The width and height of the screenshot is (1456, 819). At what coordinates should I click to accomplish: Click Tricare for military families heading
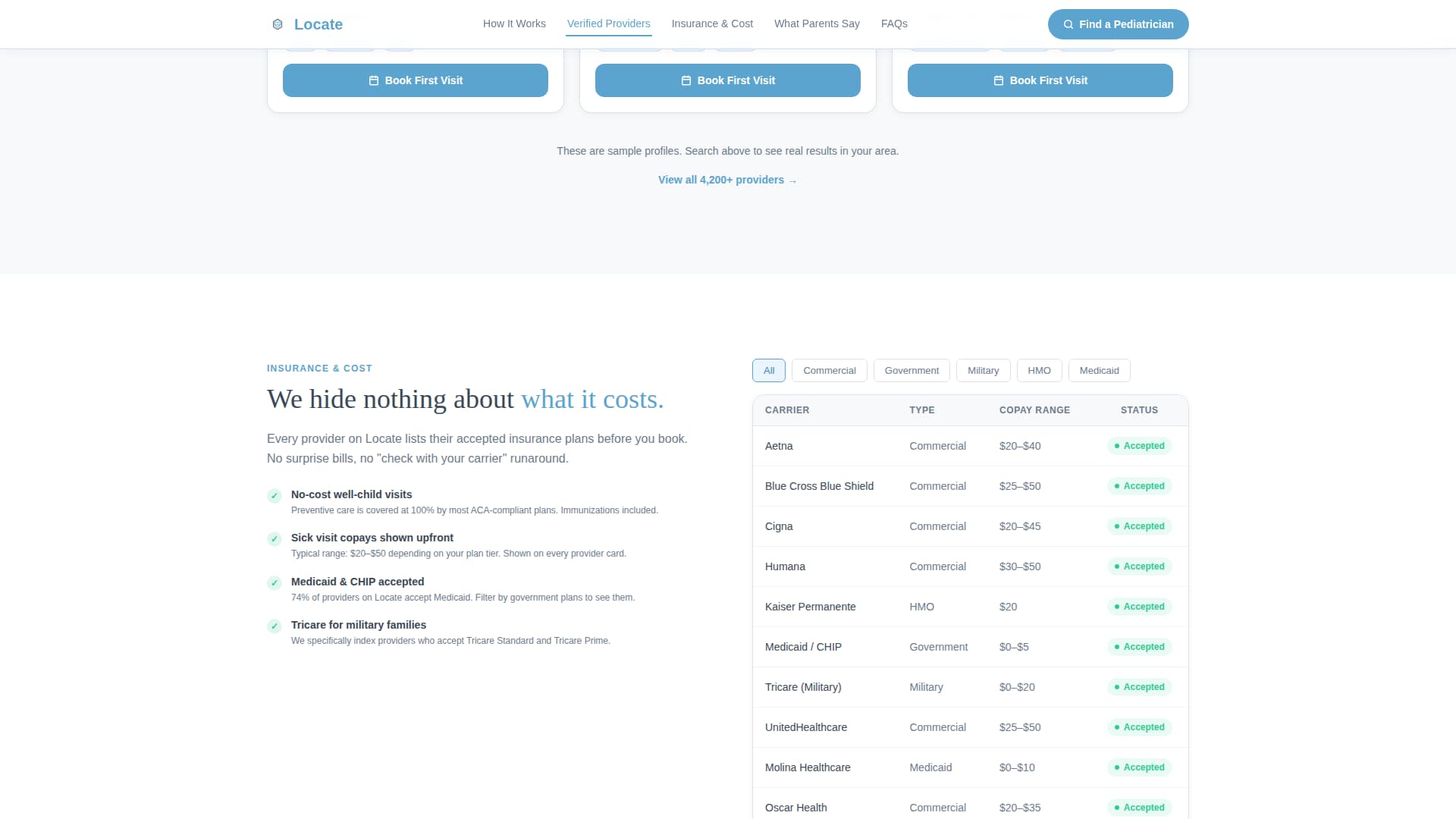pyautogui.click(x=359, y=625)
